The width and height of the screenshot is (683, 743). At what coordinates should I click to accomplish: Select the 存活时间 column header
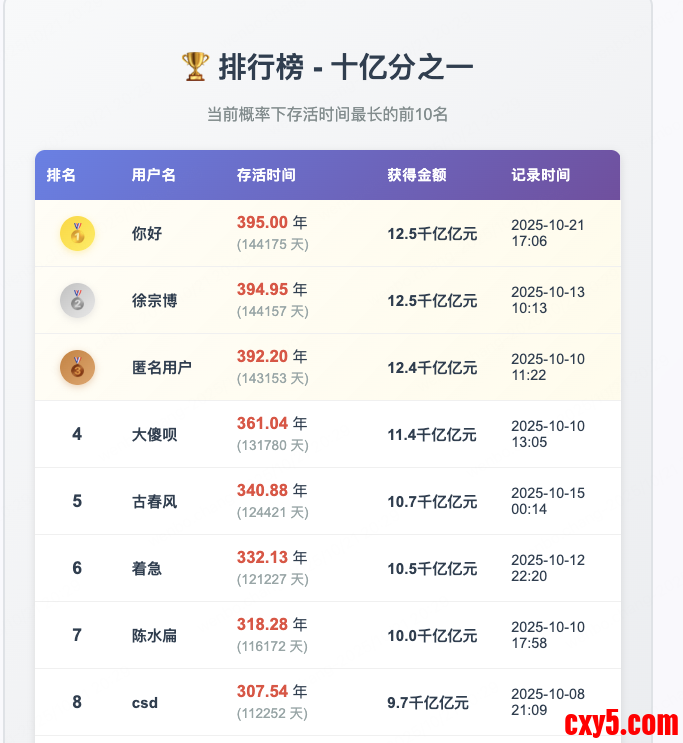click(266, 175)
